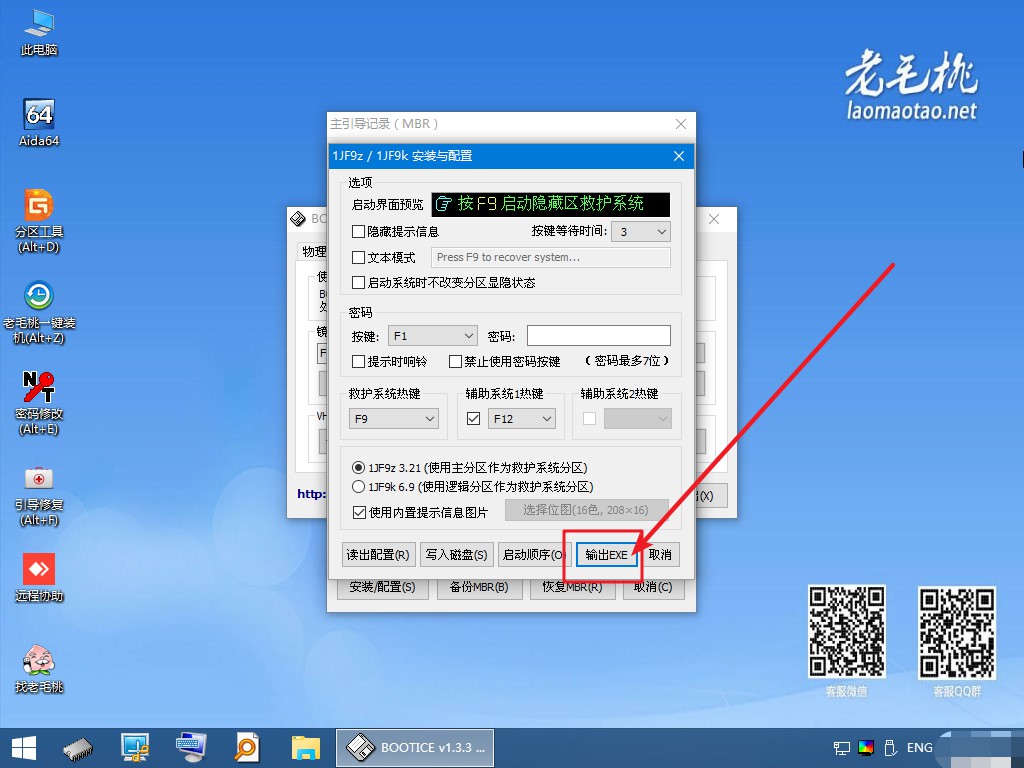Open the network computer taskbar icon
Viewport: 1024px width, 768px height.
(135, 748)
